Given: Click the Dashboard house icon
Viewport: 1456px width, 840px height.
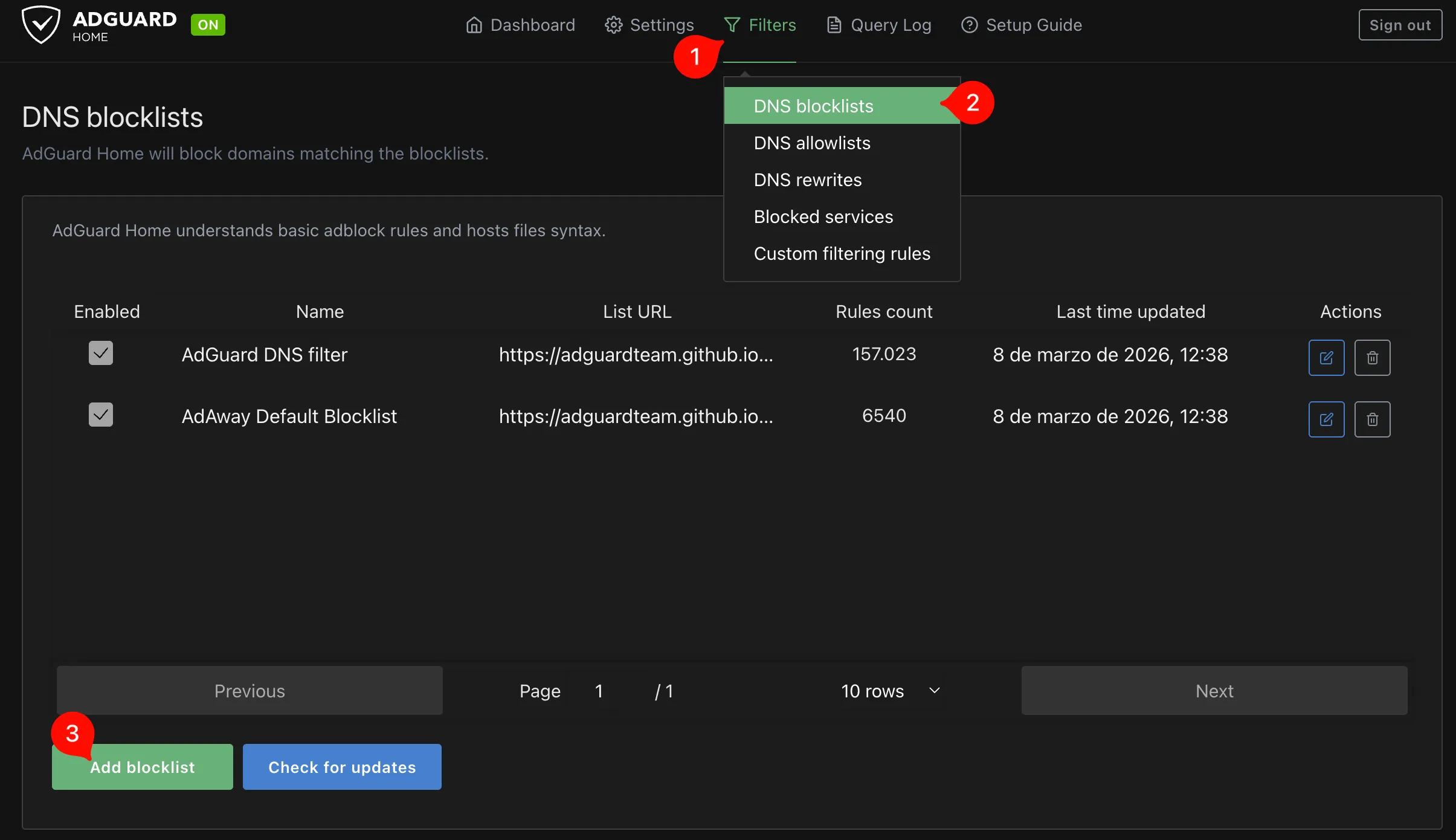Looking at the screenshot, I should (474, 25).
